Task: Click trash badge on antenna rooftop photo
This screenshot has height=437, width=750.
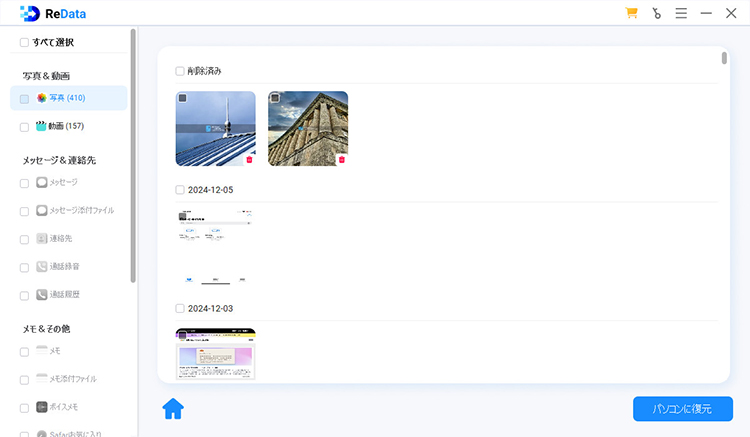Action: coord(249,160)
